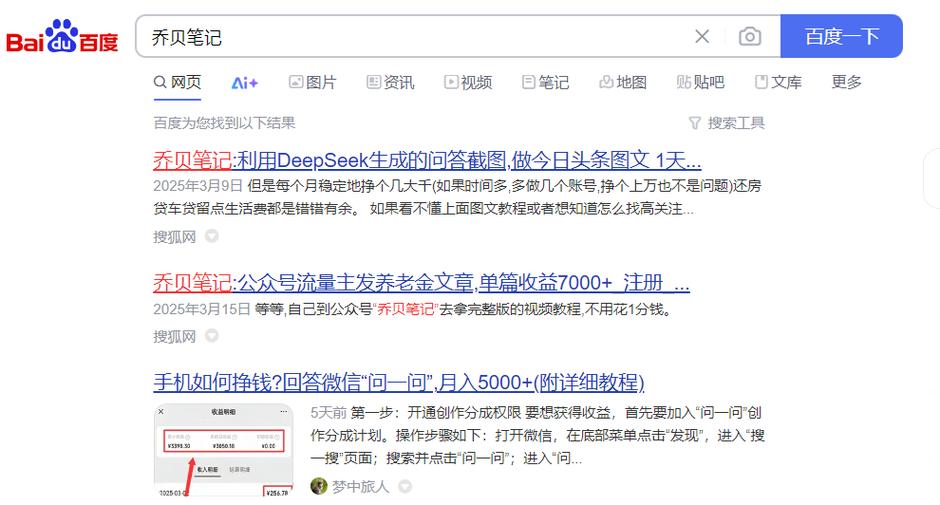Open result 公众号流量主发养老金文章
The image size is (940, 505).
pos(421,282)
